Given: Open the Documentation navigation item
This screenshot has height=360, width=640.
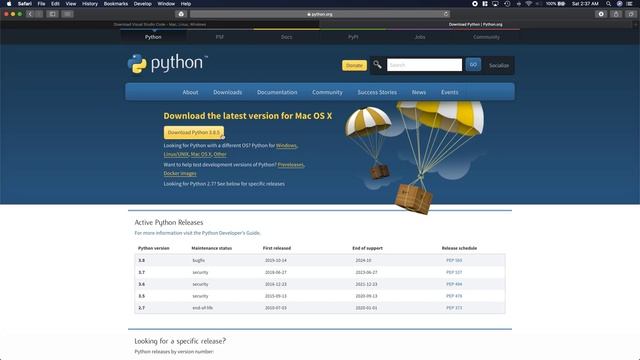Looking at the screenshot, I should click(x=277, y=92).
